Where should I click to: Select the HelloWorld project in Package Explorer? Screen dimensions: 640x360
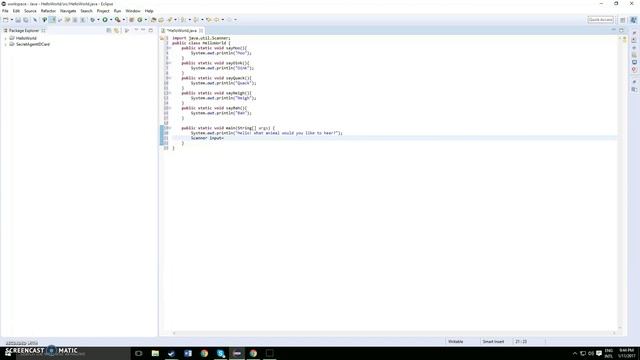[26, 38]
